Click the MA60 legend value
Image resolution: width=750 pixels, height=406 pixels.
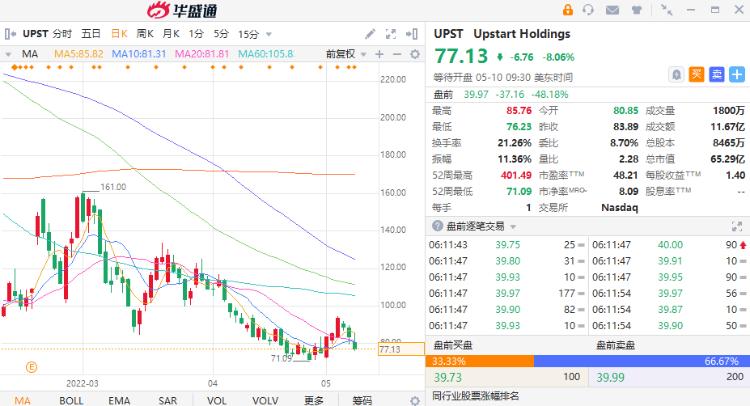[x=266, y=54]
